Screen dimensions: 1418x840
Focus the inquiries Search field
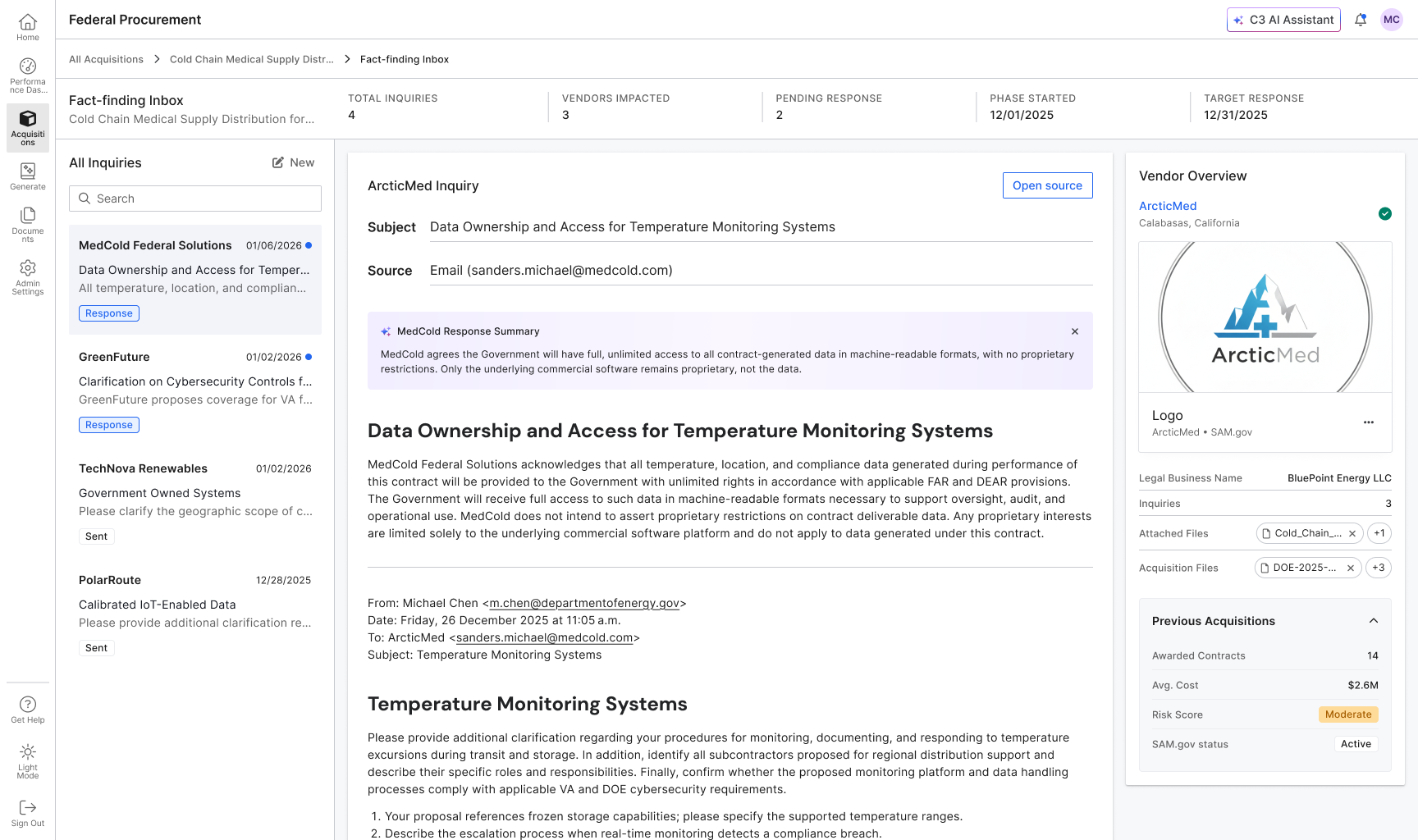(x=195, y=199)
